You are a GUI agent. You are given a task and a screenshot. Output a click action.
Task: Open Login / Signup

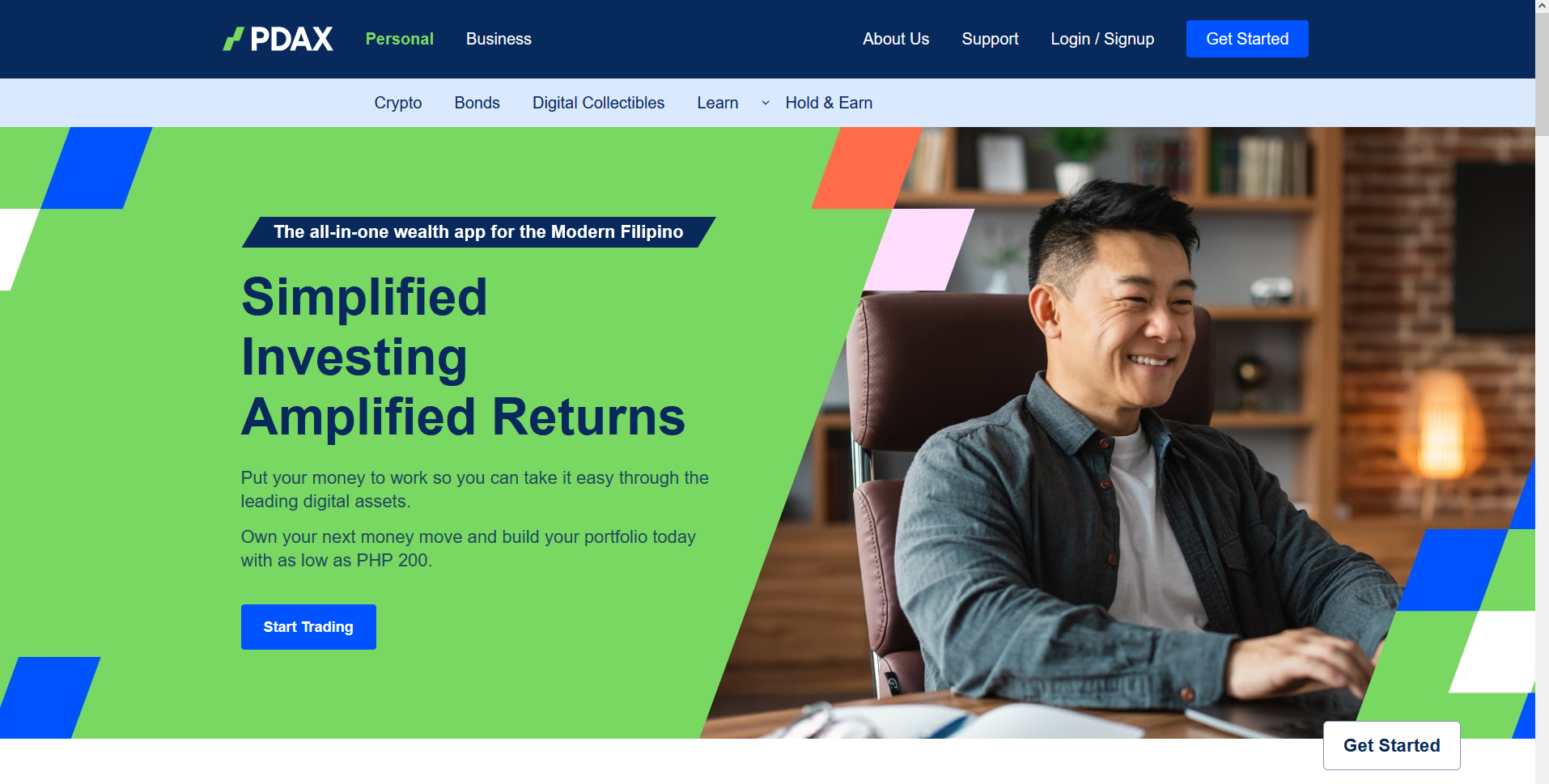tap(1102, 39)
